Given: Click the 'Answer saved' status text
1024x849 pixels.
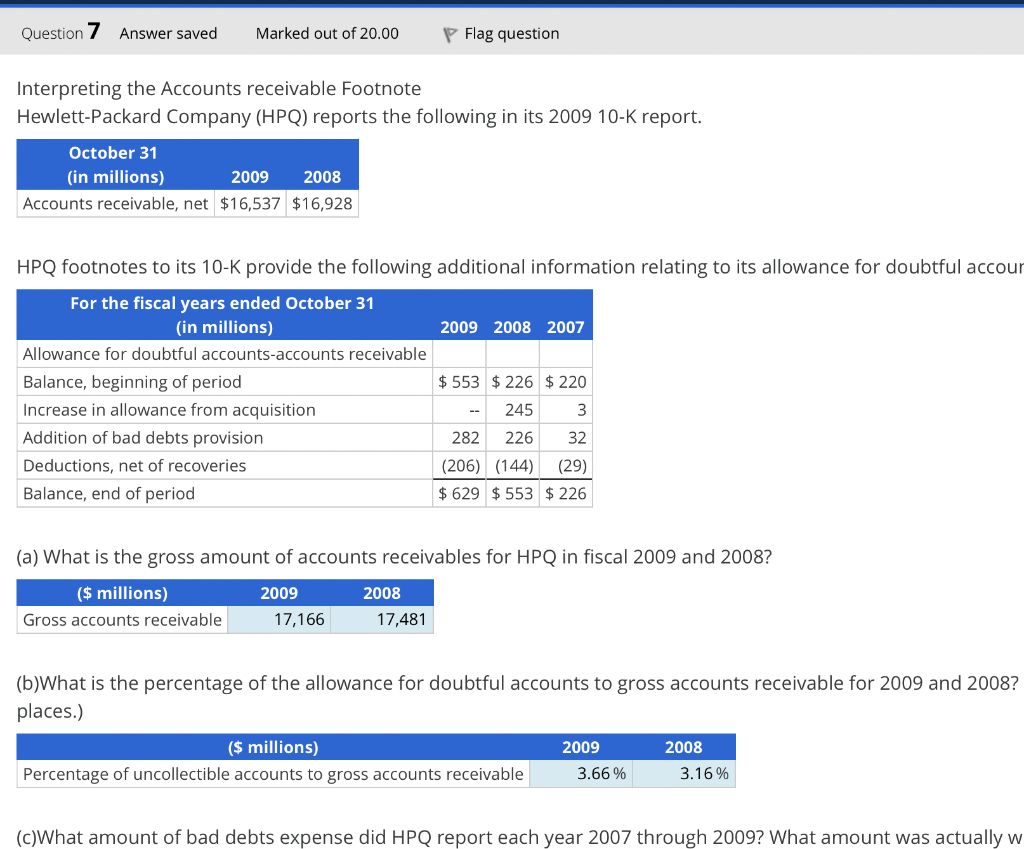Looking at the screenshot, I should [x=168, y=33].
